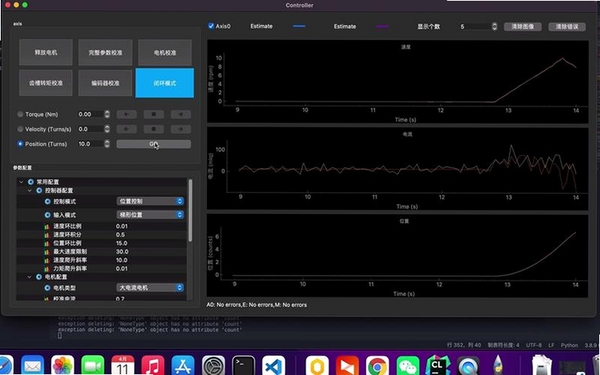Open Photos app in the Dock
Viewport: 600px width, 375px height.
point(62,366)
